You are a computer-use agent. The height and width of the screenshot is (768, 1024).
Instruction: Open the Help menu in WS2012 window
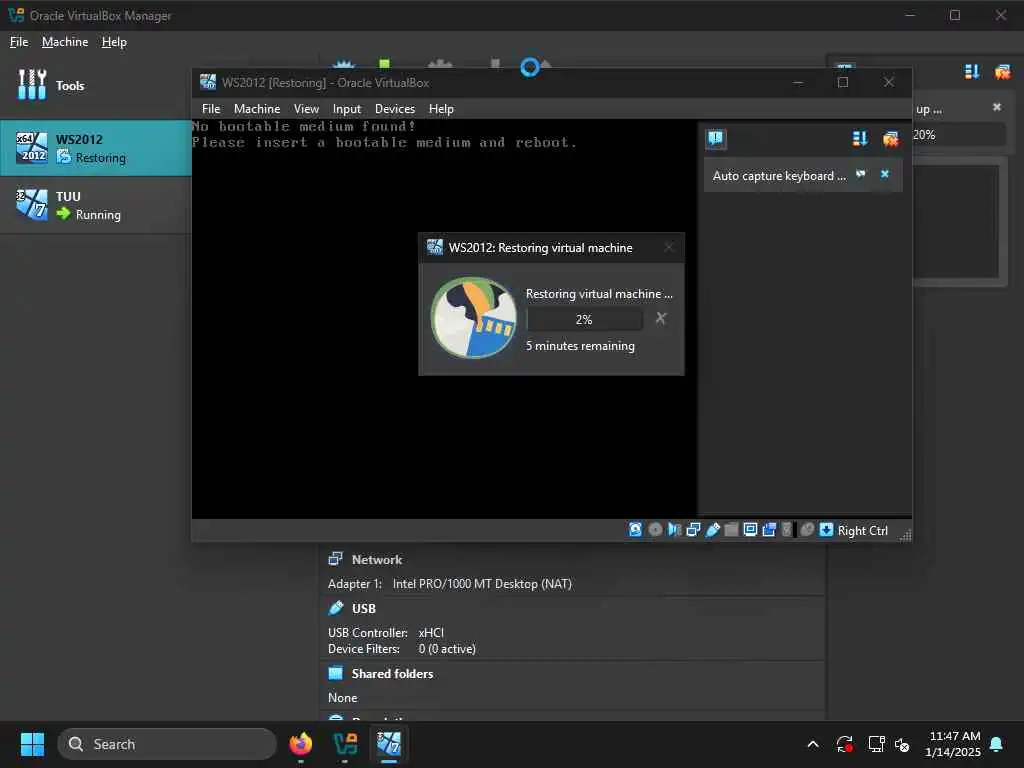(441, 109)
